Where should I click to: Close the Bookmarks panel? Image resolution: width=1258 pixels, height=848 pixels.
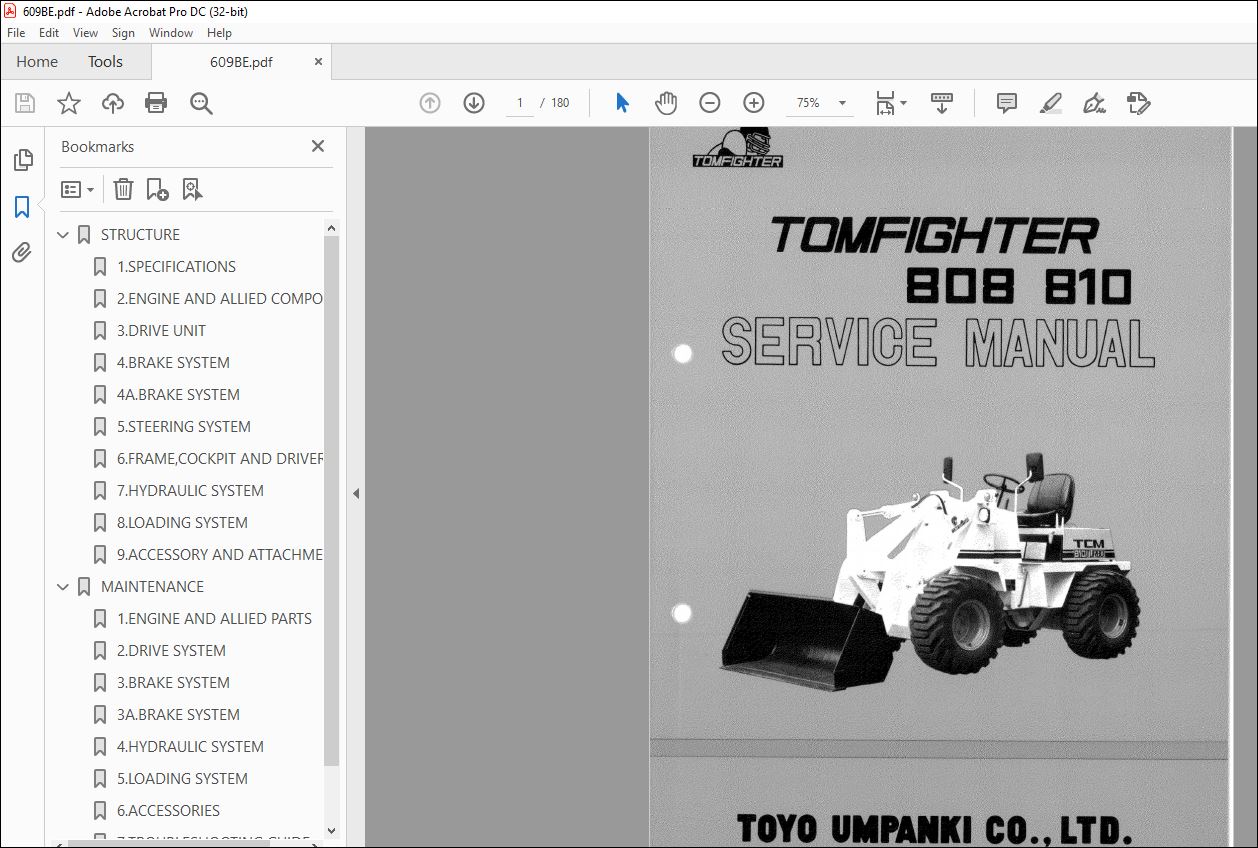[318, 146]
